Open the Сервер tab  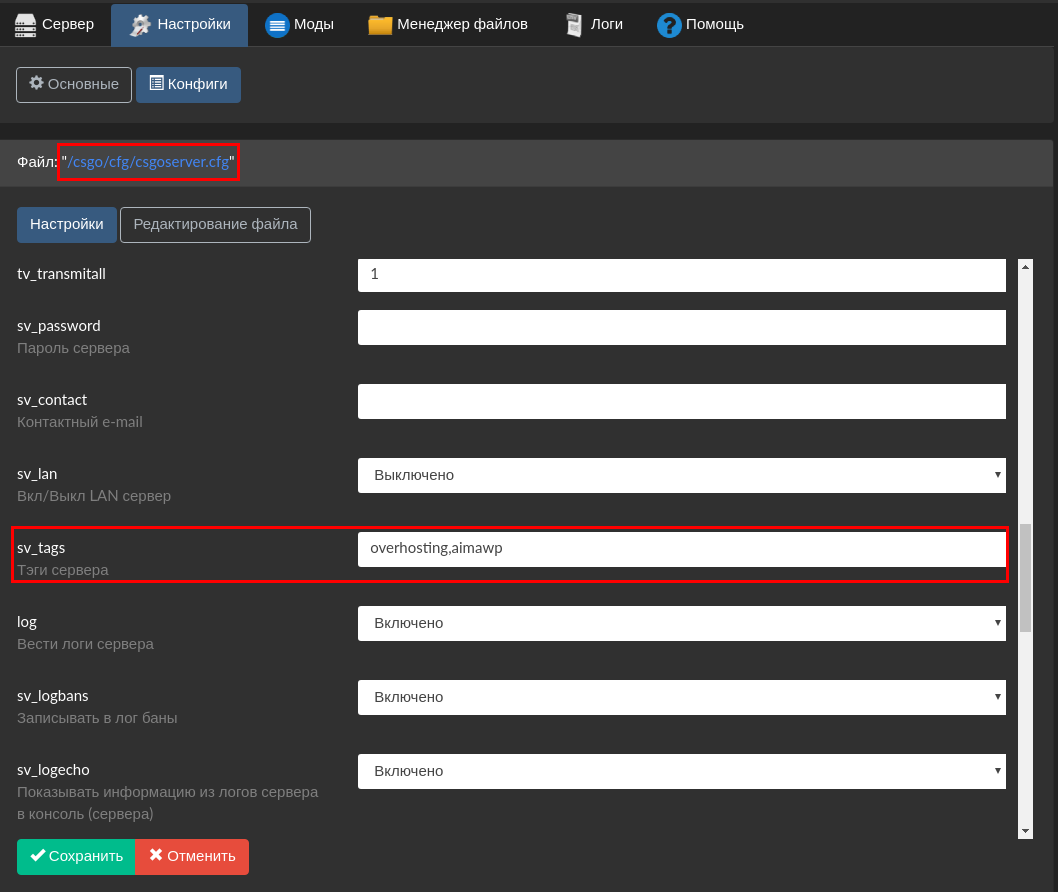(55, 25)
